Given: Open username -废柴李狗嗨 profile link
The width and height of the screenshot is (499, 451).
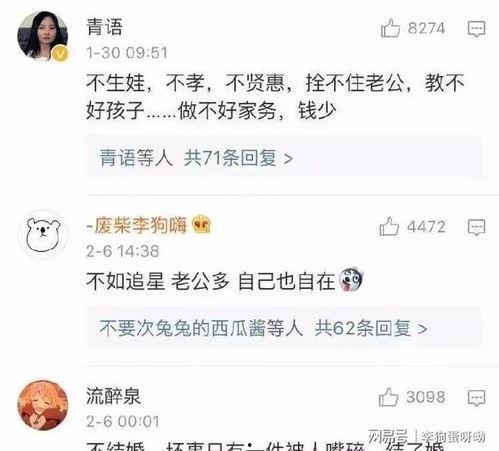Looking at the screenshot, I should tap(137, 225).
